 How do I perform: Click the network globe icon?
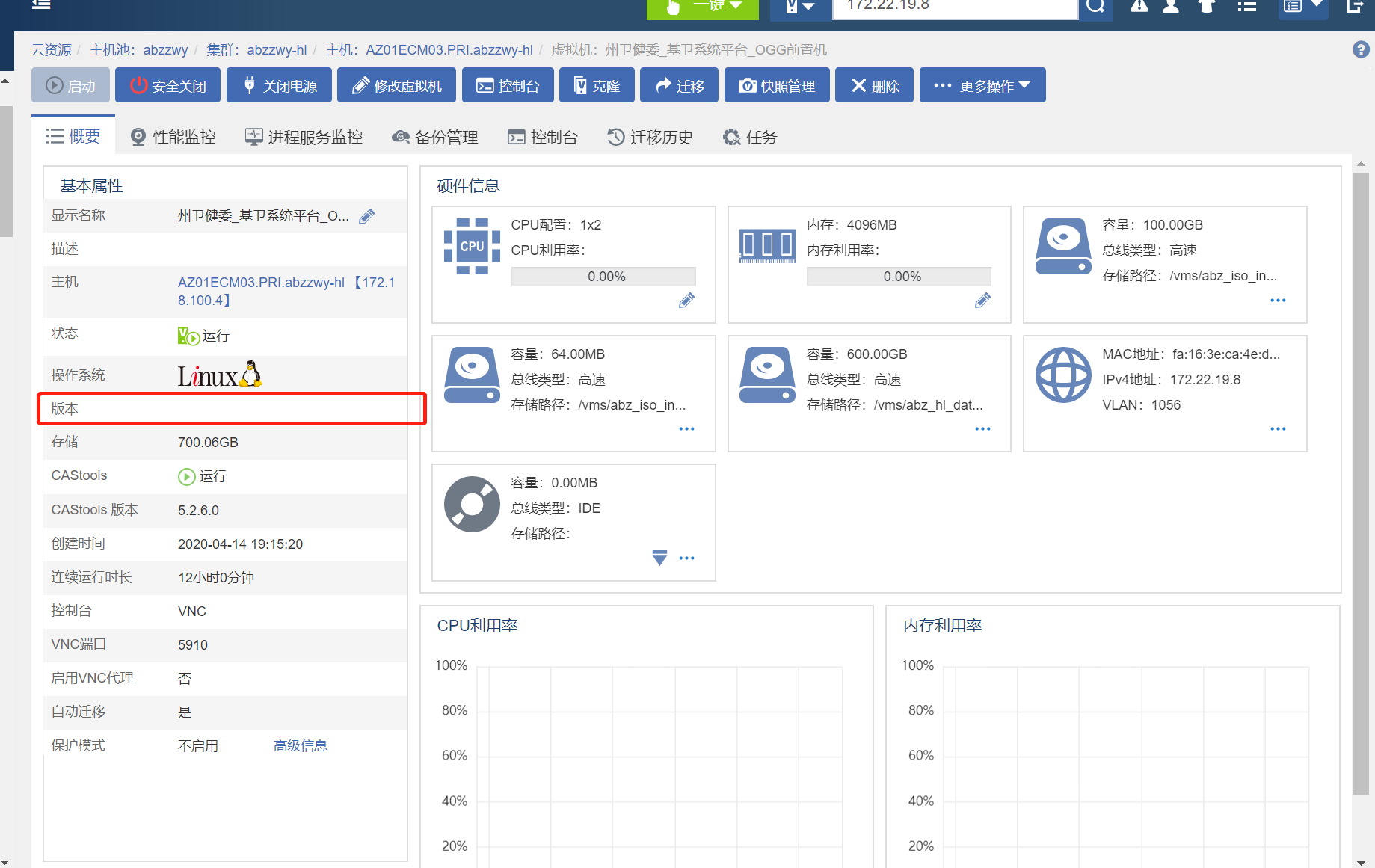tap(1063, 375)
